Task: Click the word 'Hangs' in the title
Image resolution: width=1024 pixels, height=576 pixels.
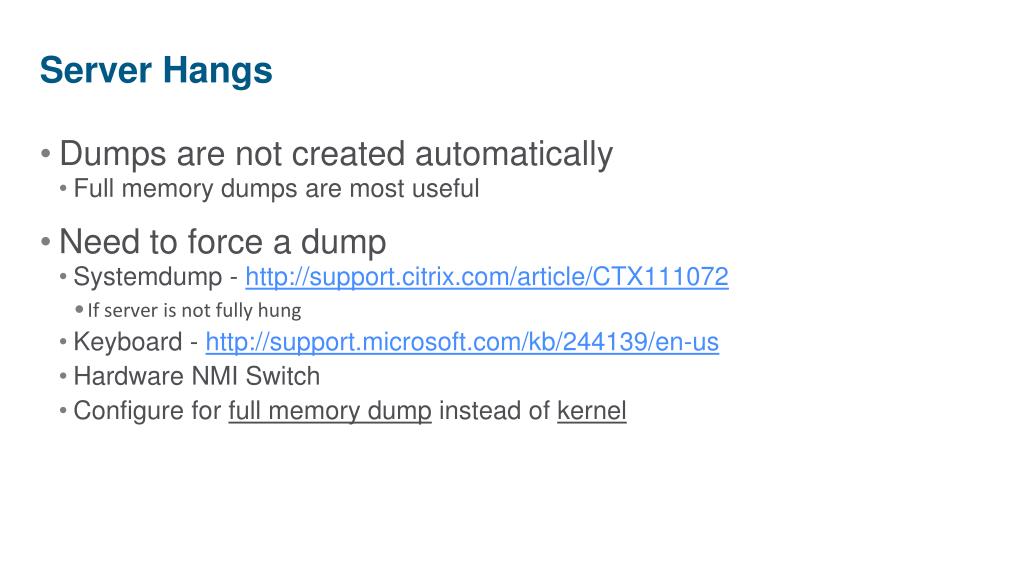Action: tap(217, 71)
